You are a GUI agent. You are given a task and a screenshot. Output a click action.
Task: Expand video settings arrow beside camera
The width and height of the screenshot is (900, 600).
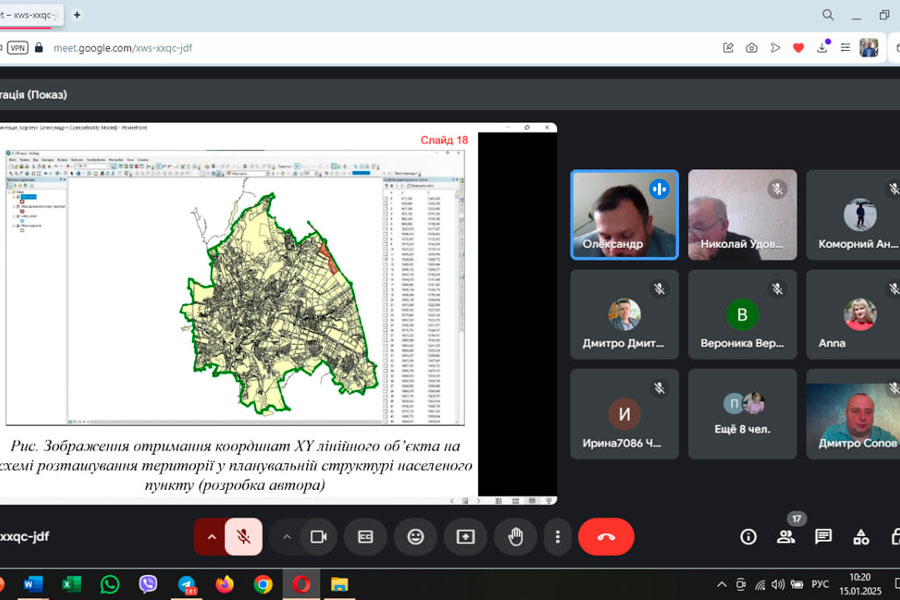coord(287,537)
